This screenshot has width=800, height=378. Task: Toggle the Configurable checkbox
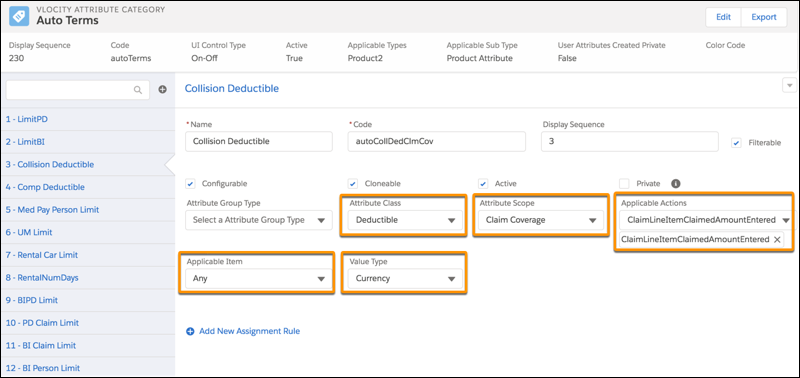point(190,184)
